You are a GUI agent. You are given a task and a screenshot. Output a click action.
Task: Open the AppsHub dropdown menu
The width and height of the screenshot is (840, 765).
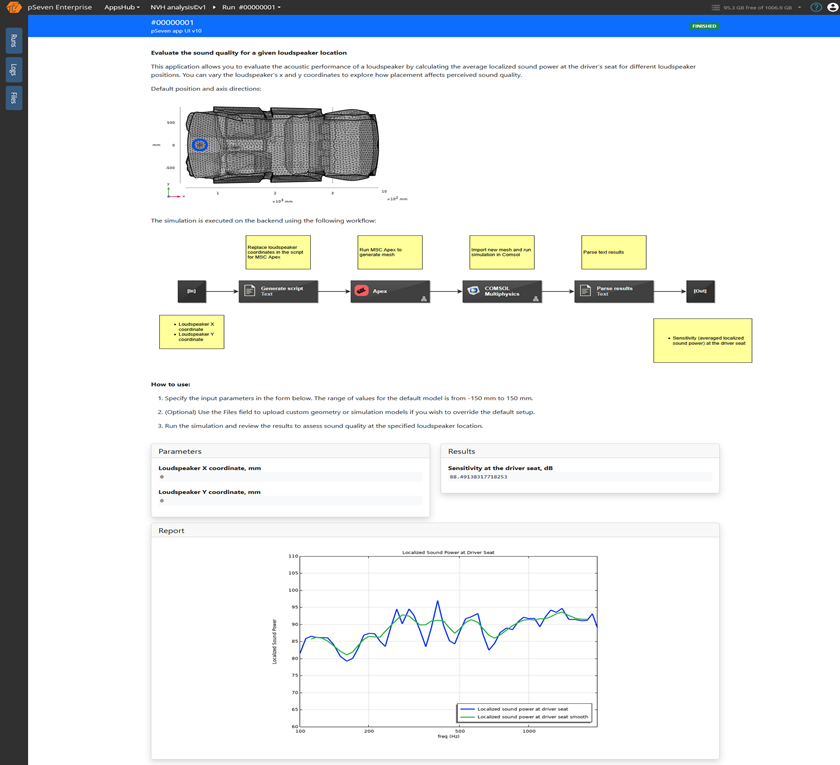coord(122,7)
